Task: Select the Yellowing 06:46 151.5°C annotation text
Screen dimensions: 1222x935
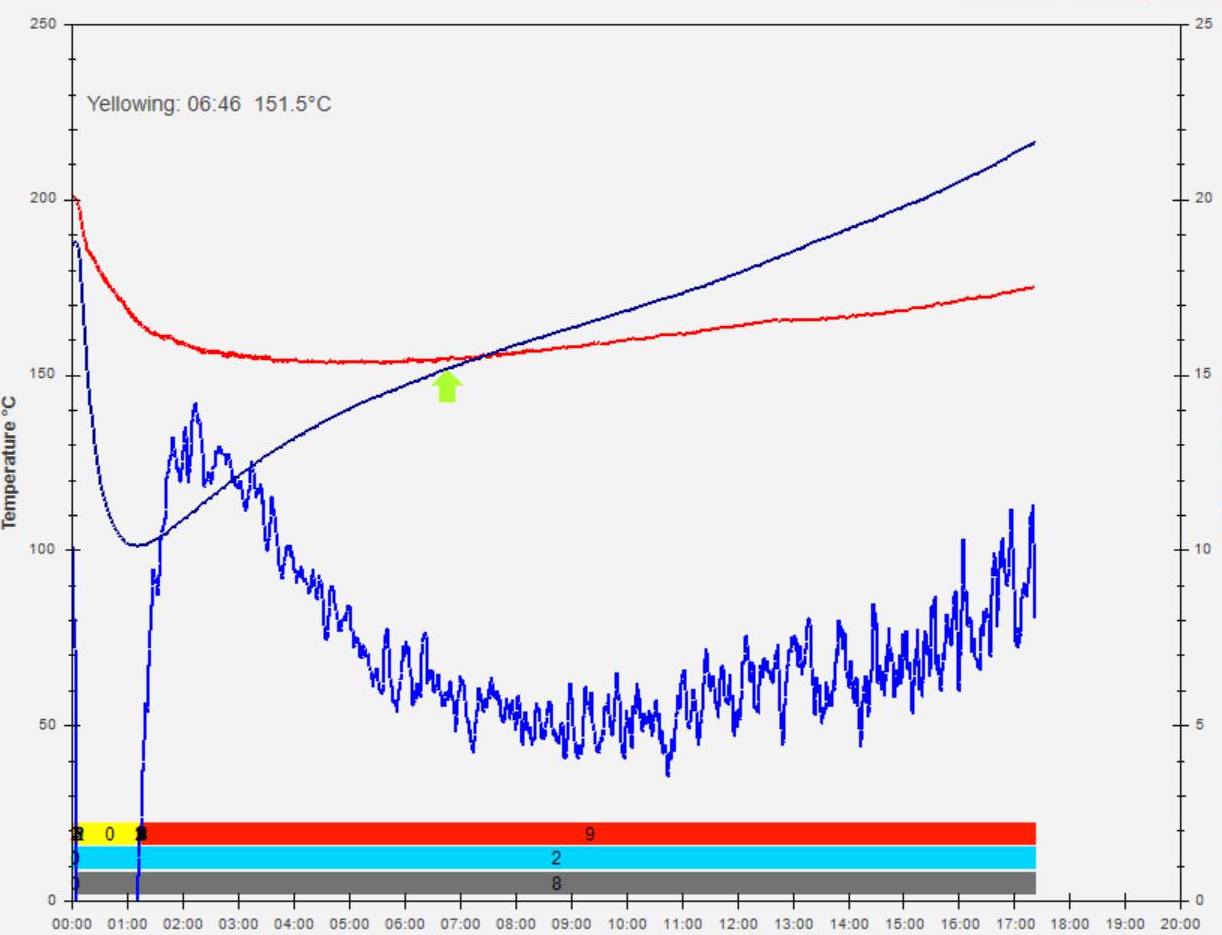Action: [208, 104]
